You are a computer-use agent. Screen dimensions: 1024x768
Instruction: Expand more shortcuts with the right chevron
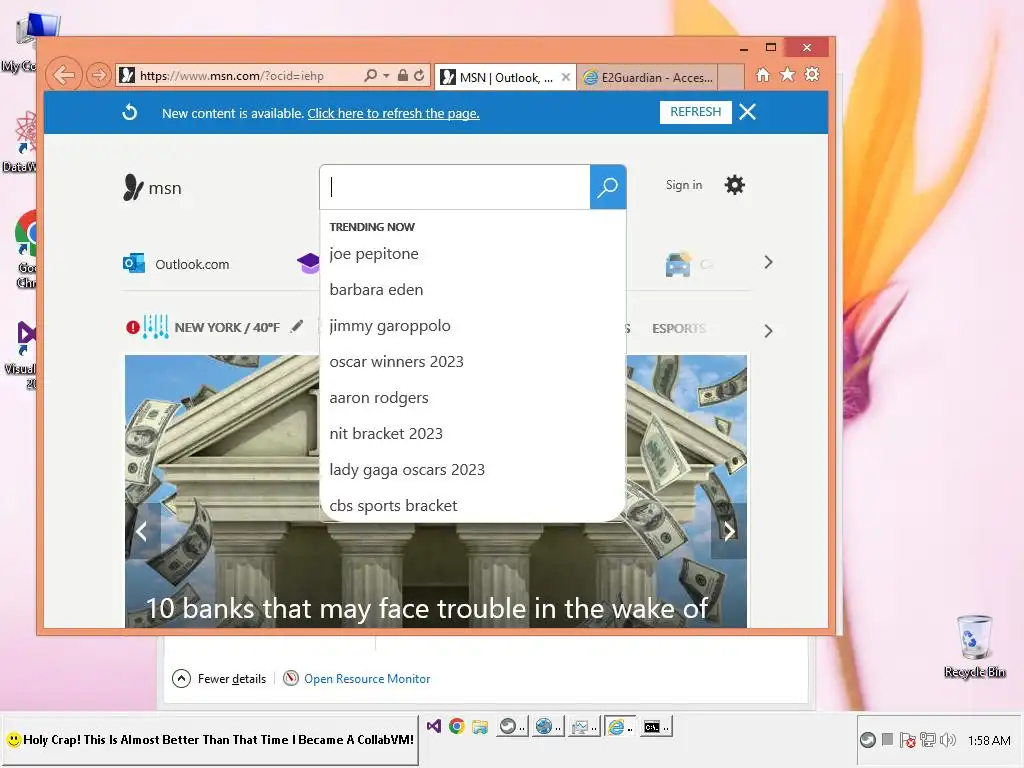768,263
